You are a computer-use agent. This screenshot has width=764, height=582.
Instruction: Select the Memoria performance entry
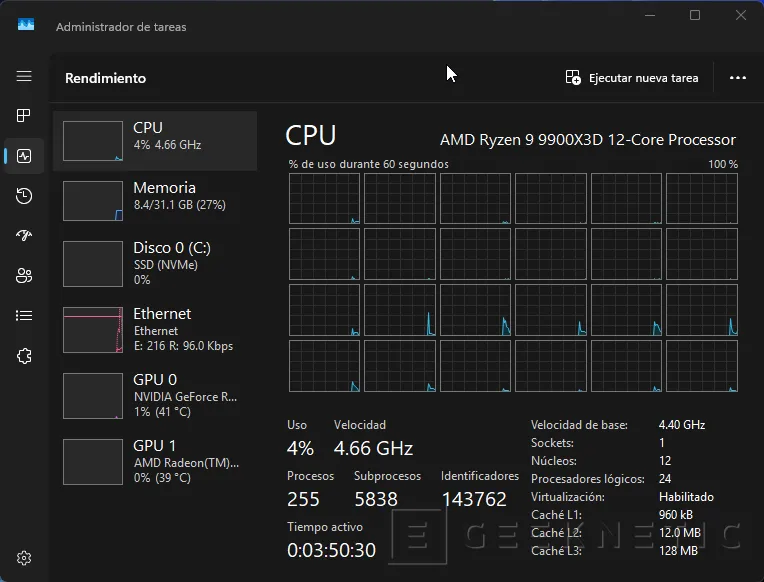point(155,200)
